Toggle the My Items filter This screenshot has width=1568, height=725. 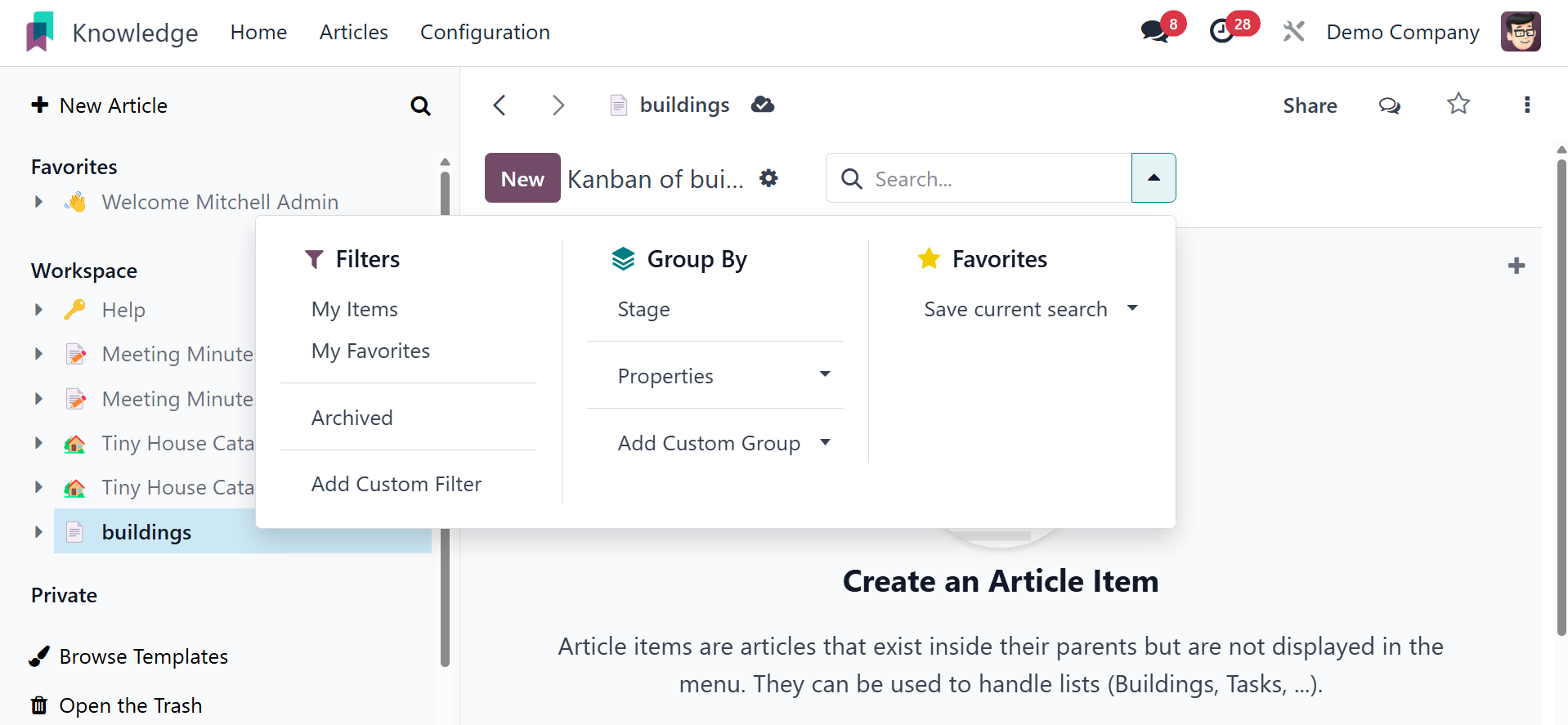[355, 310]
